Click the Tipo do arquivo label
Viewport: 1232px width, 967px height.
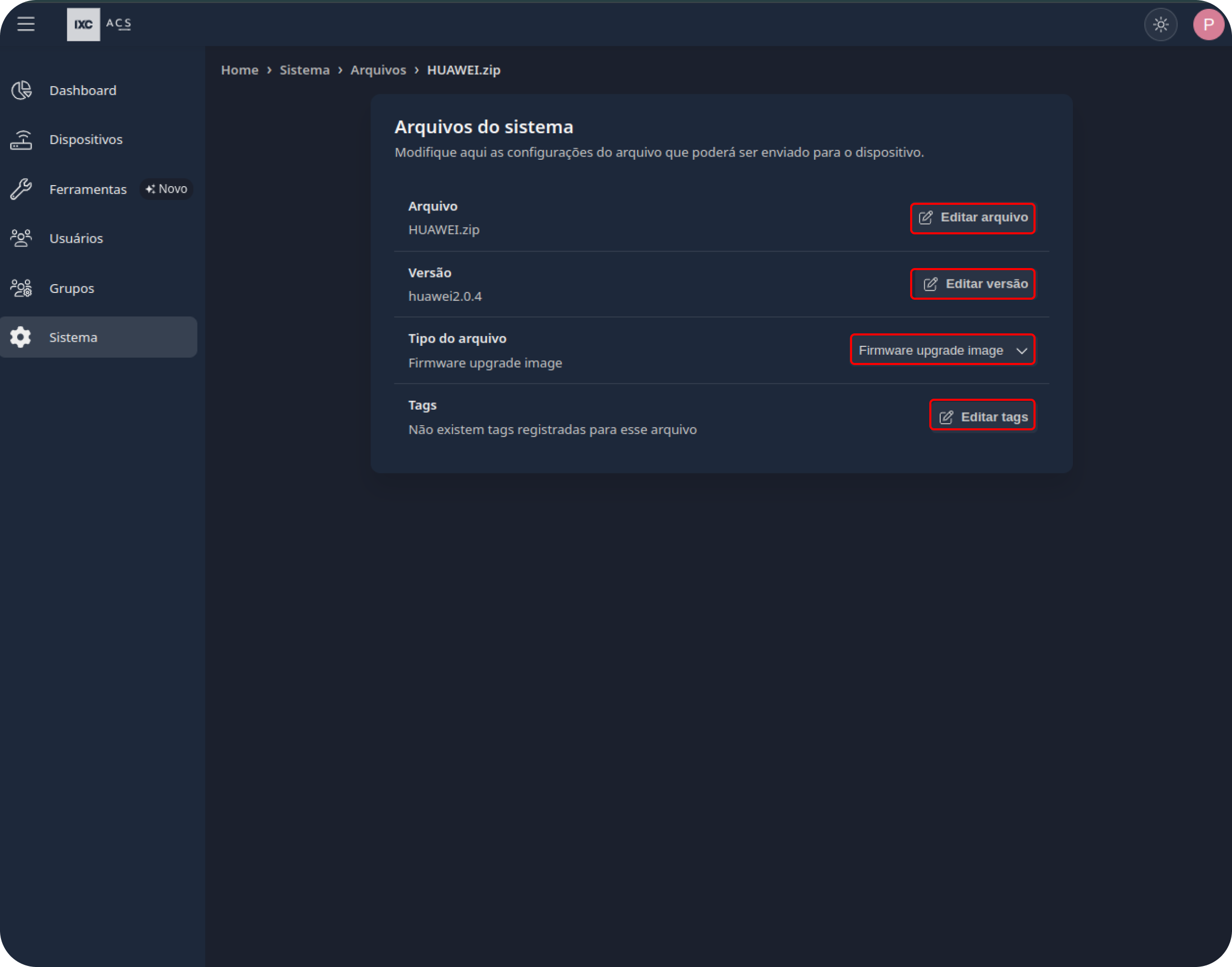pyautogui.click(x=457, y=339)
